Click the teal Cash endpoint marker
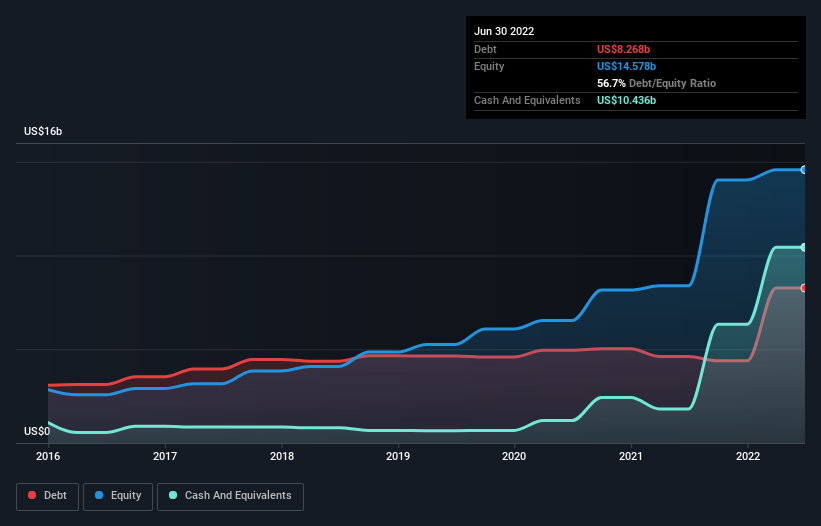Image resolution: width=821 pixels, height=526 pixels. point(804,247)
